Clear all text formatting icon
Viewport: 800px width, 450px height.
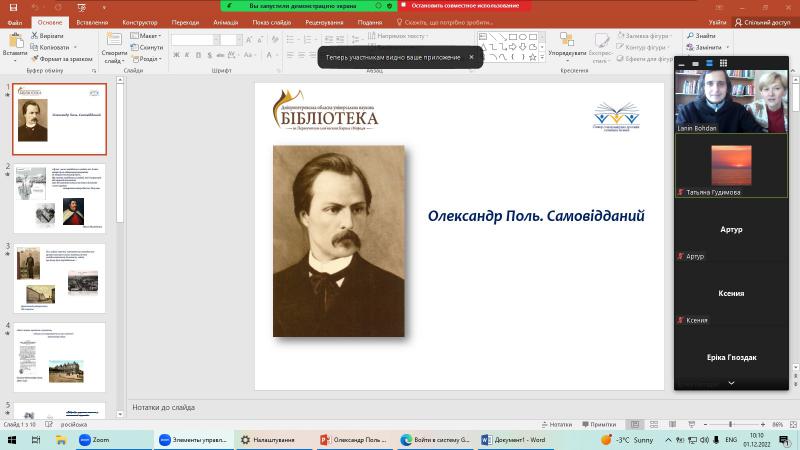pyautogui.click(x=275, y=39)
